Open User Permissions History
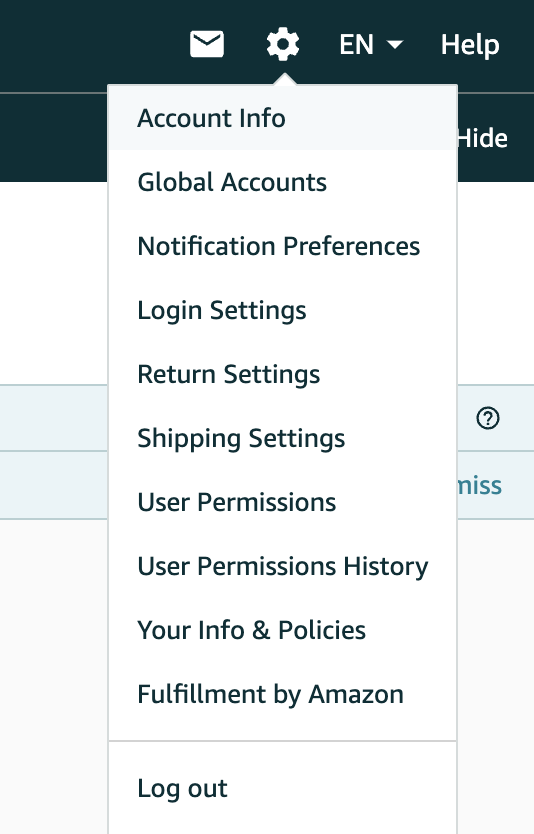Screen dimensions: 534x834 point(283,566)
